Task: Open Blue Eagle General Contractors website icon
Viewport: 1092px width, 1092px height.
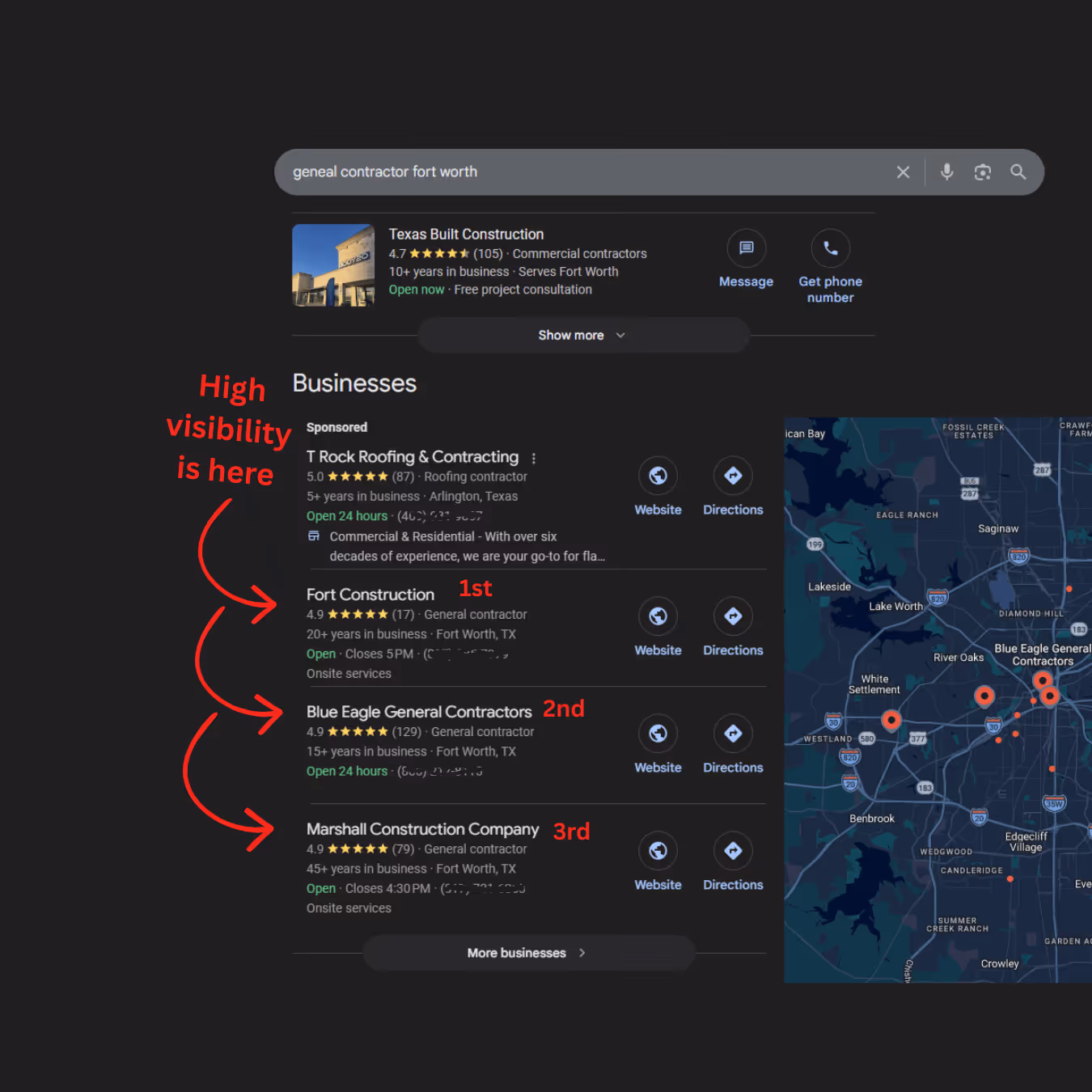Action: coord(658,734)
